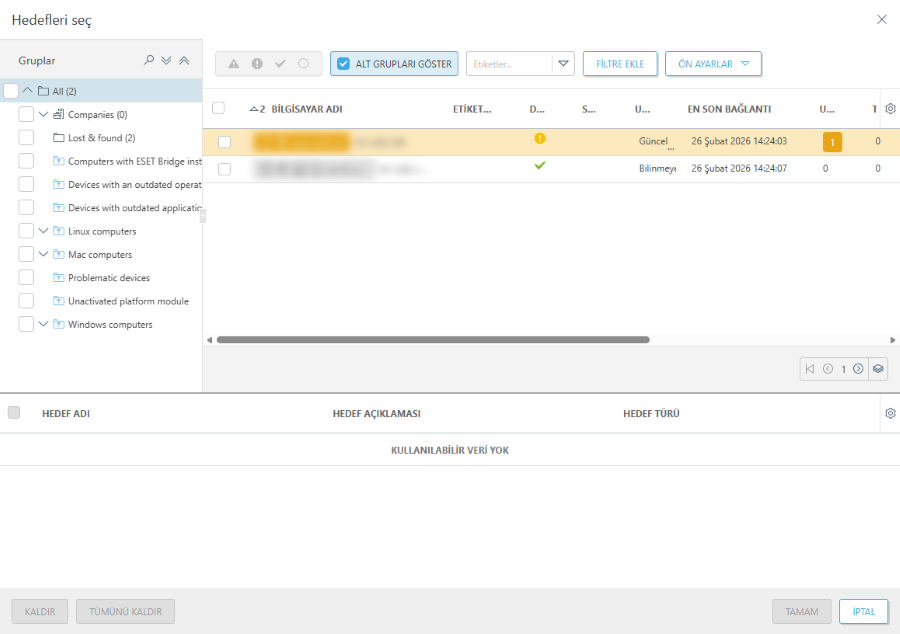Click the Companies group building icon
This screenshot has width=900, height=634.
(59, 114)
